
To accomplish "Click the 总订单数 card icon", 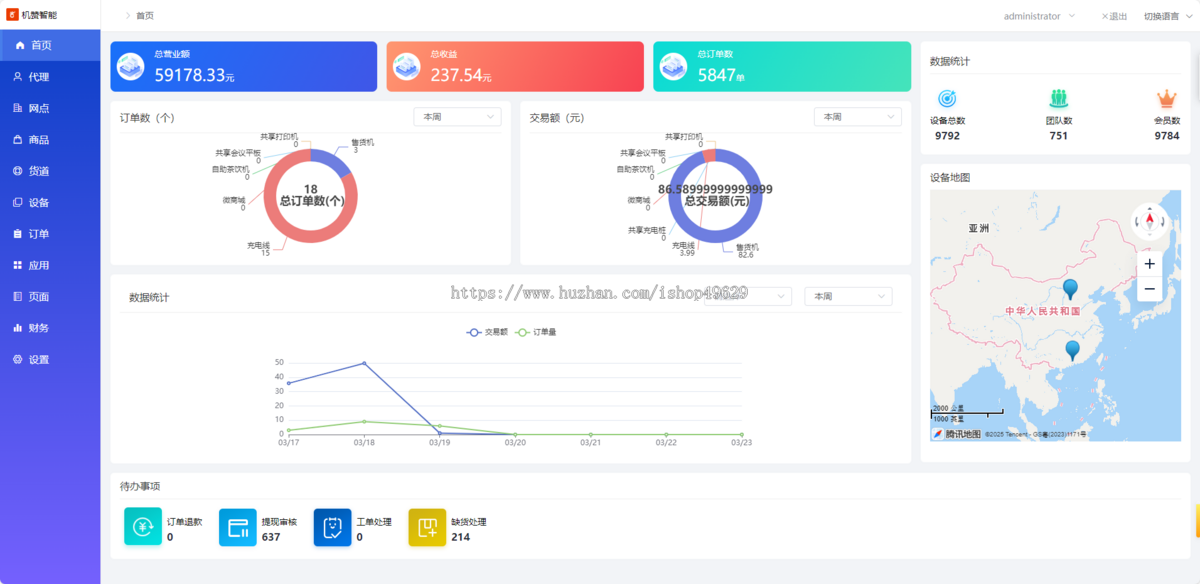I will tap(674, 66).
